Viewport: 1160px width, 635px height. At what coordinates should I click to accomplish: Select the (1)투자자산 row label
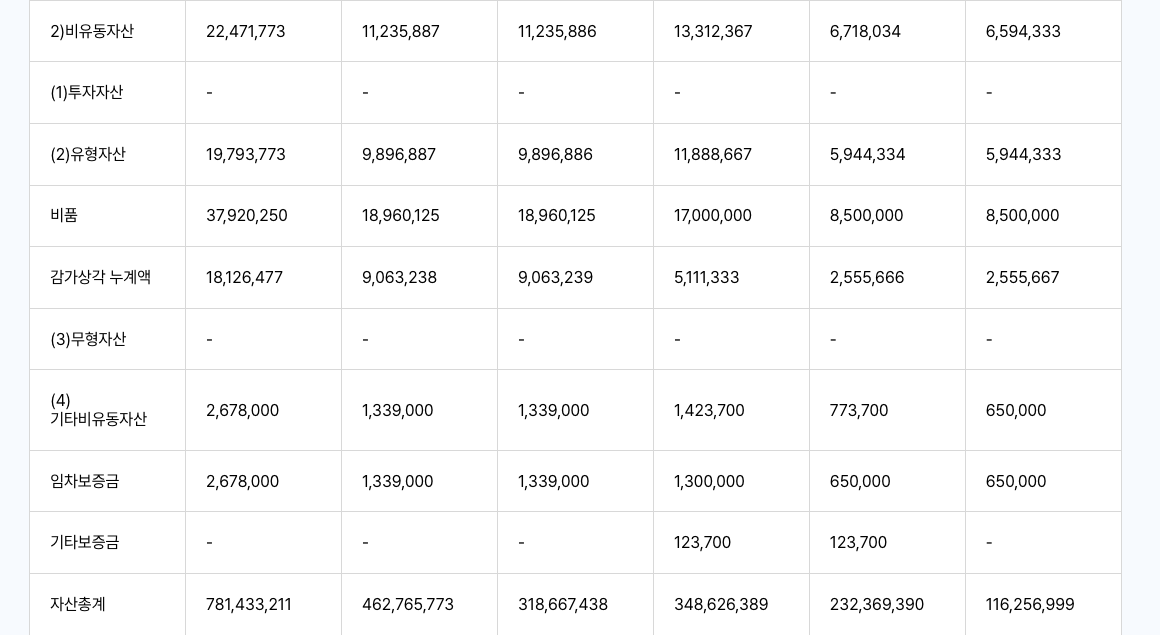(x=87, y=93)
